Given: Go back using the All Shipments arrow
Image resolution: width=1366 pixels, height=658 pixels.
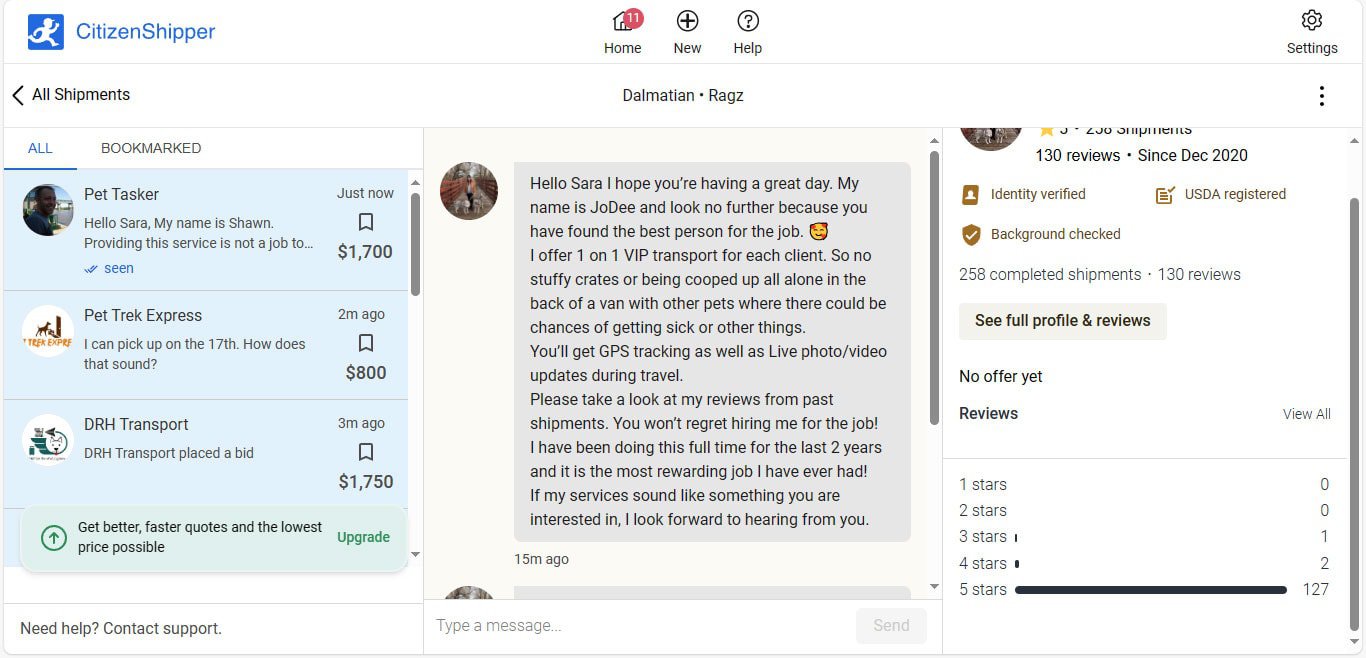Looking at the screenshot, I should [x=17, y=94].
